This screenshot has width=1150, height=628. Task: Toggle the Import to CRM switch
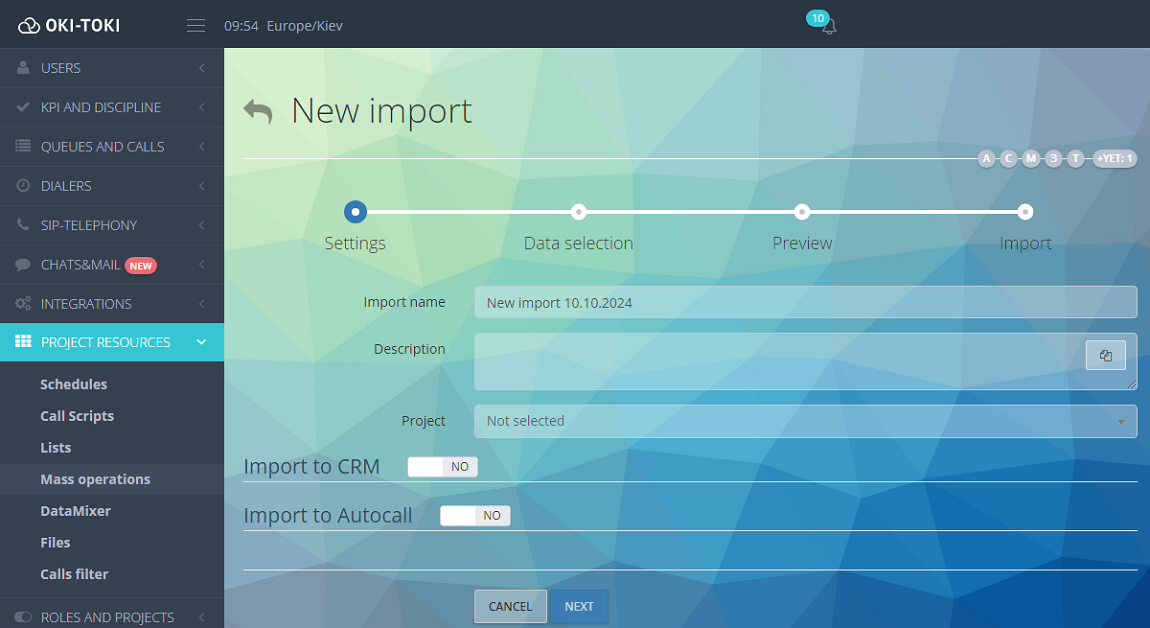pos(443,467)
